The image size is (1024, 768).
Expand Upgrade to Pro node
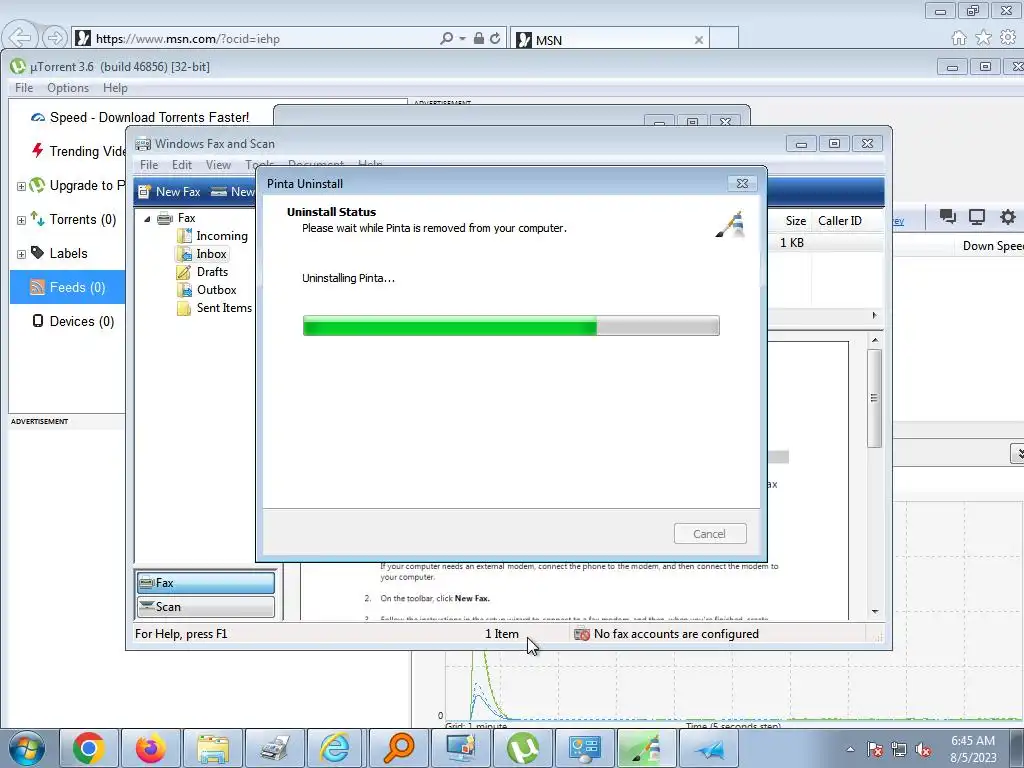click(x=21, y=186)
